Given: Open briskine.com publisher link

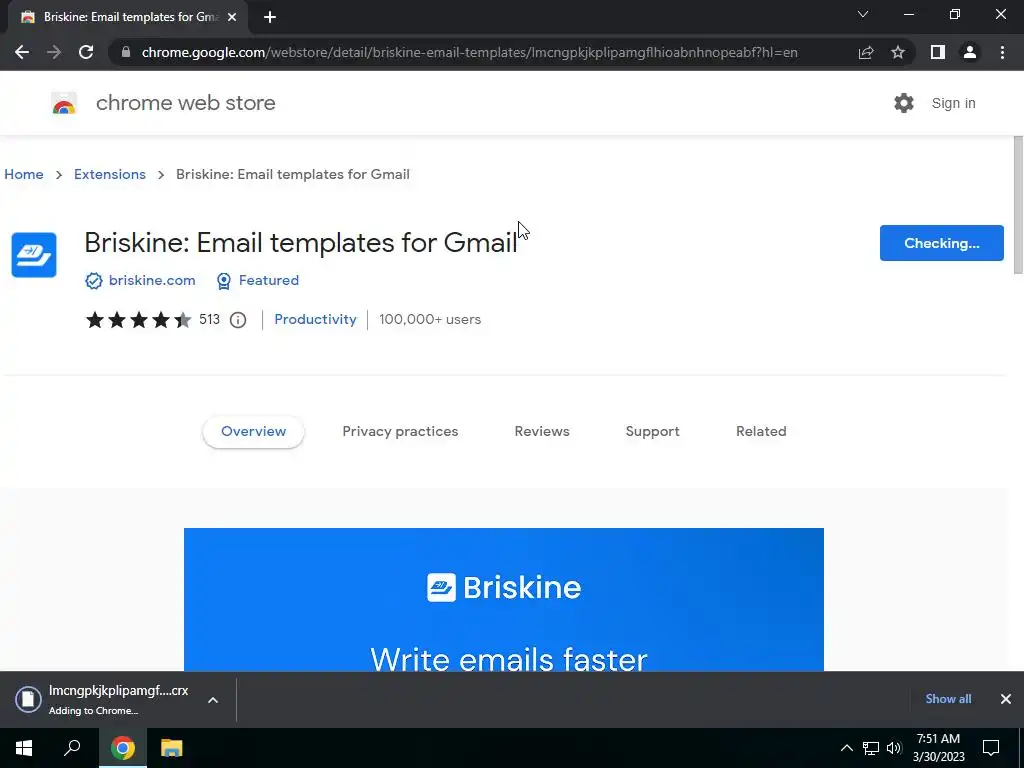Looking at the screenshot, I should point(152,280).
